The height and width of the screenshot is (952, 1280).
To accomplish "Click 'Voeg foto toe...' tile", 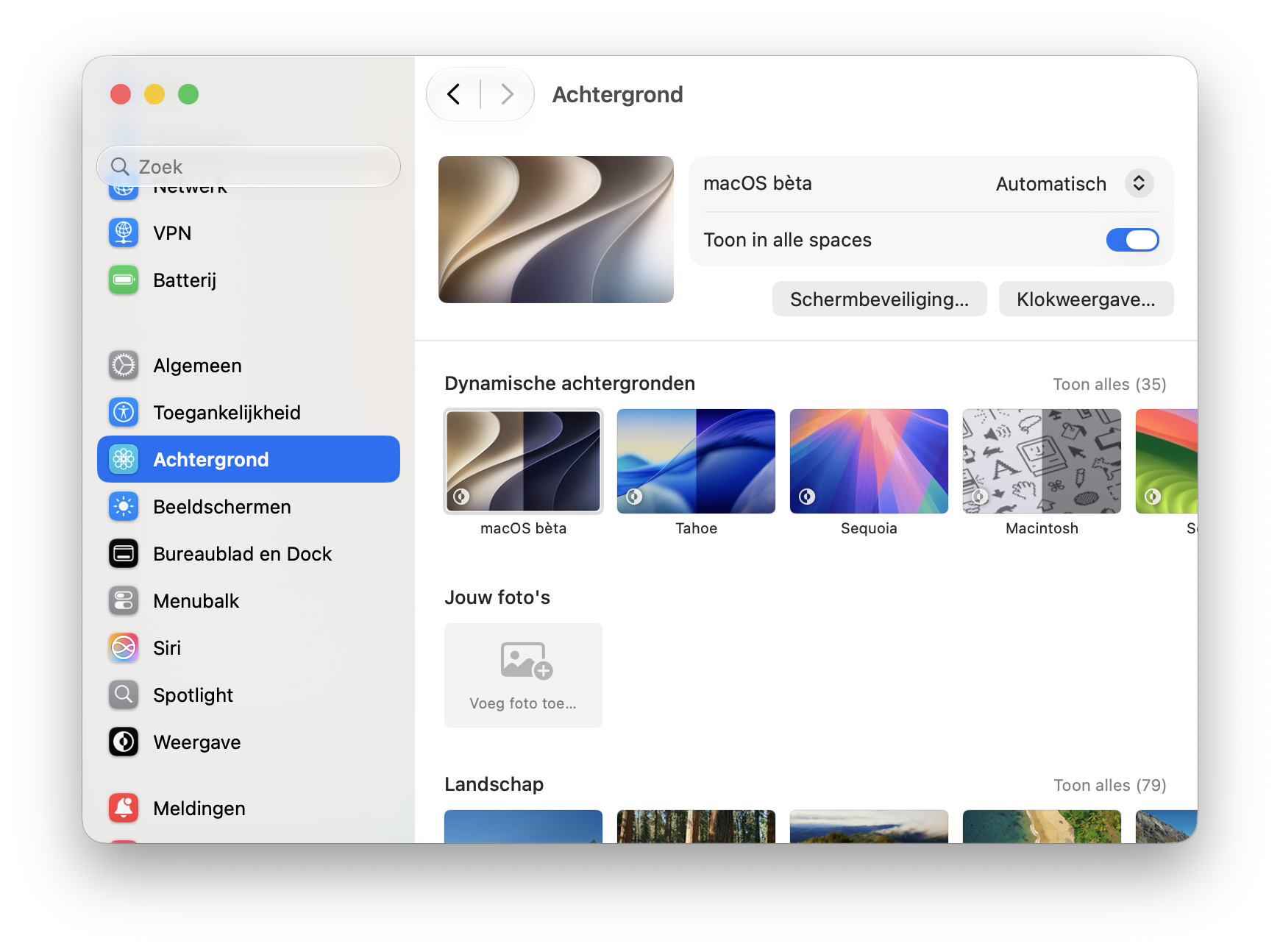I will click(523, 675).
